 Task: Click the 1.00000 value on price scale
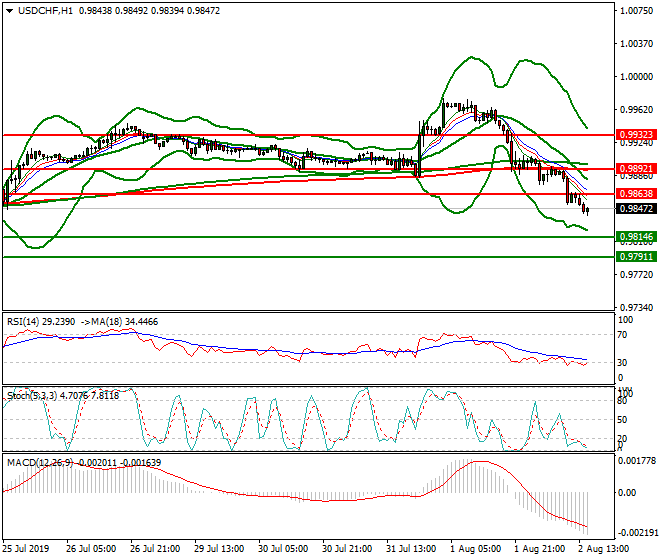click(636, 76)
